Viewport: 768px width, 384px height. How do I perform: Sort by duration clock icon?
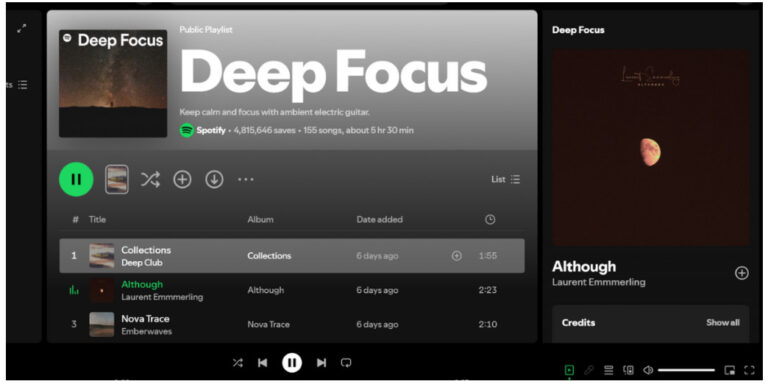click(490, 219)
